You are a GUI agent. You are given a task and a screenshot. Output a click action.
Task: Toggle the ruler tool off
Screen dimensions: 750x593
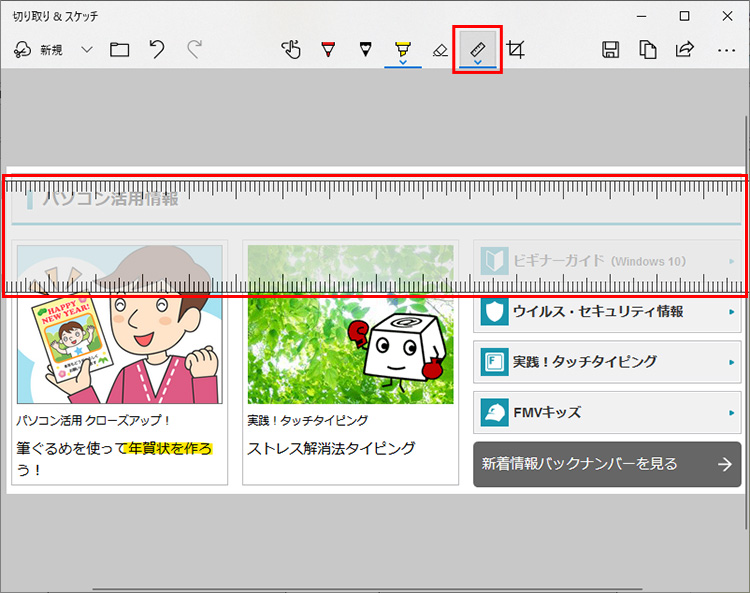pyautogui.click(x=478, y=46)
